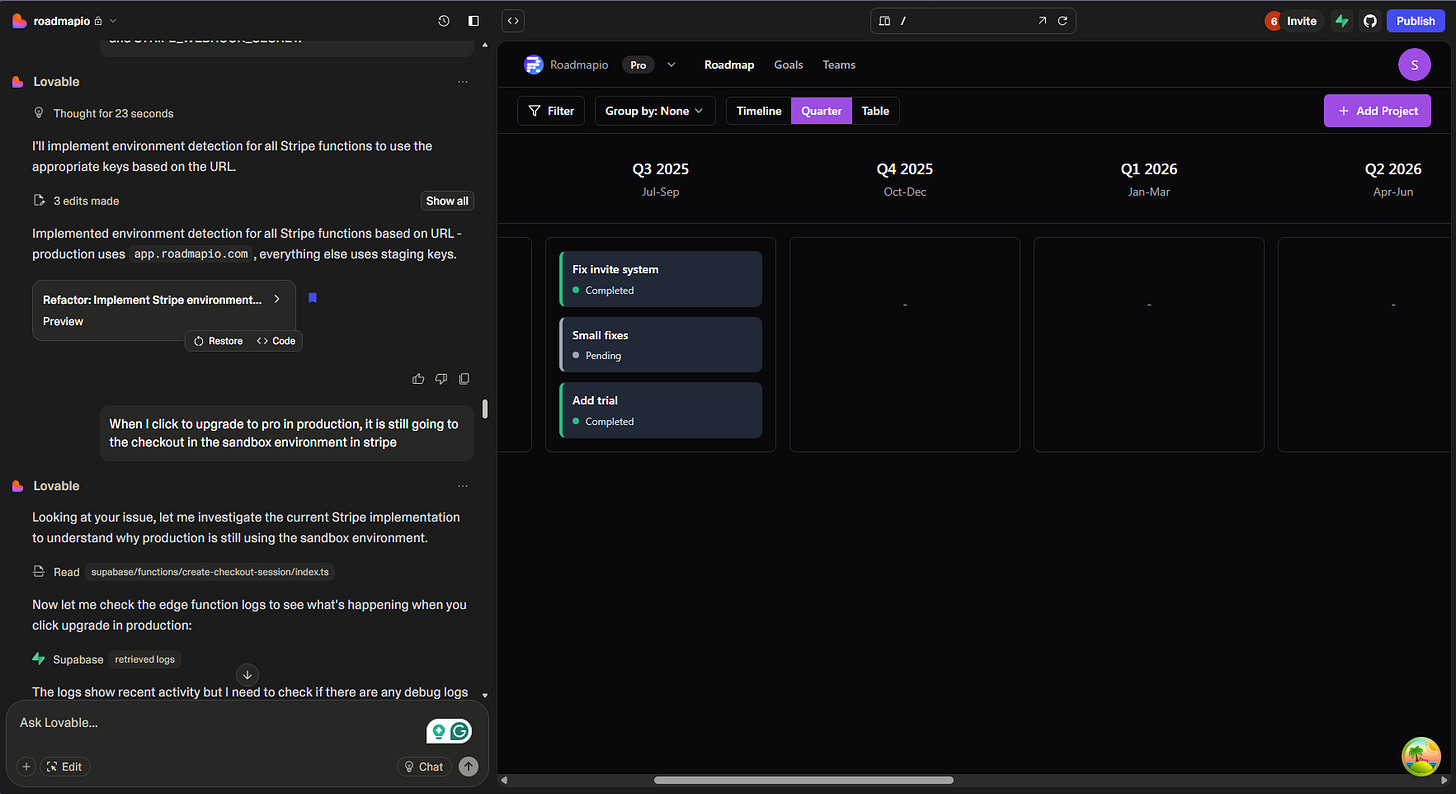Click the chat panel scrollbar thumb
Viewport: 1456px width, 794px height.
click(485, 409)
